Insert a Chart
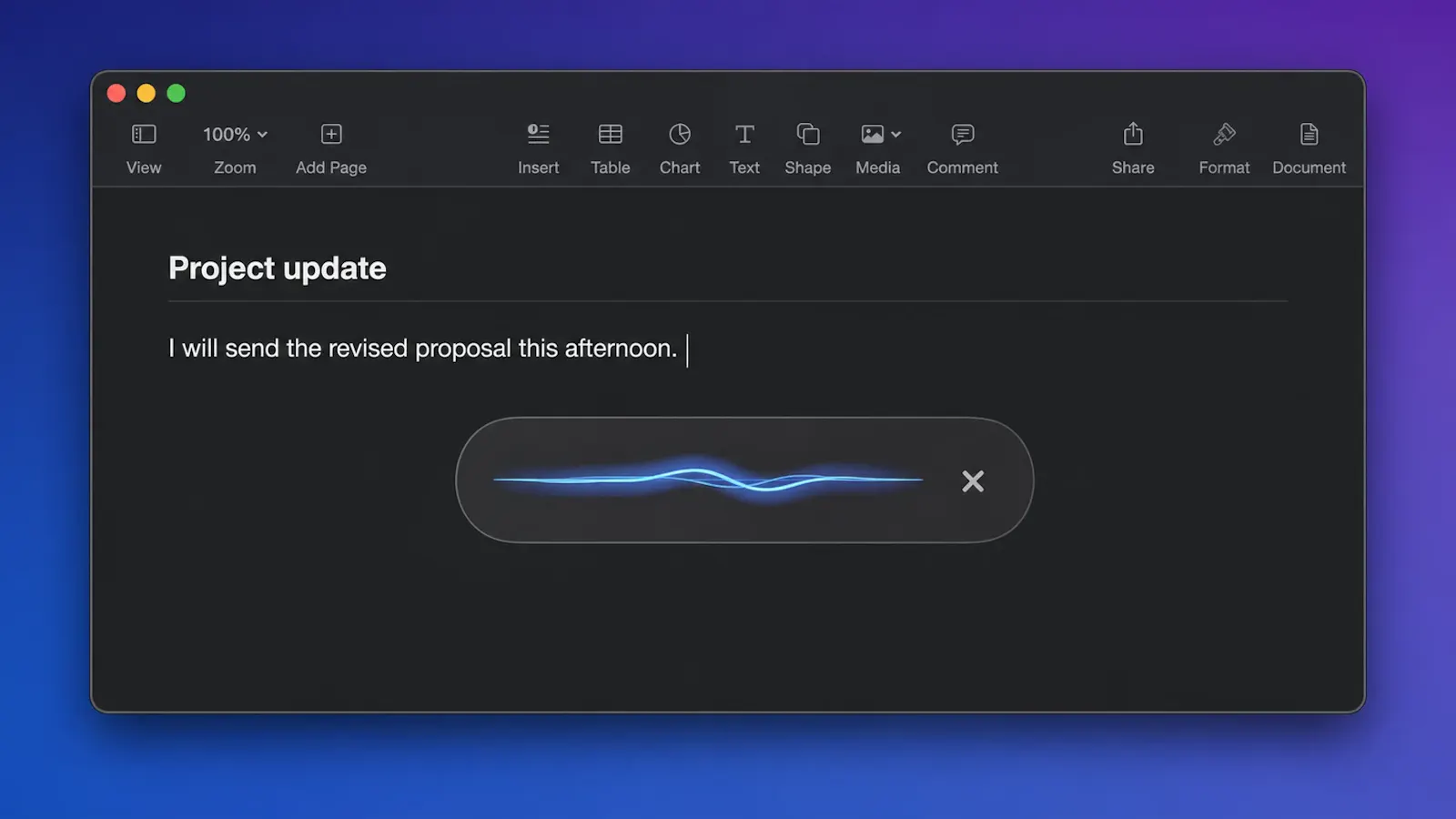 coord(680,148)
